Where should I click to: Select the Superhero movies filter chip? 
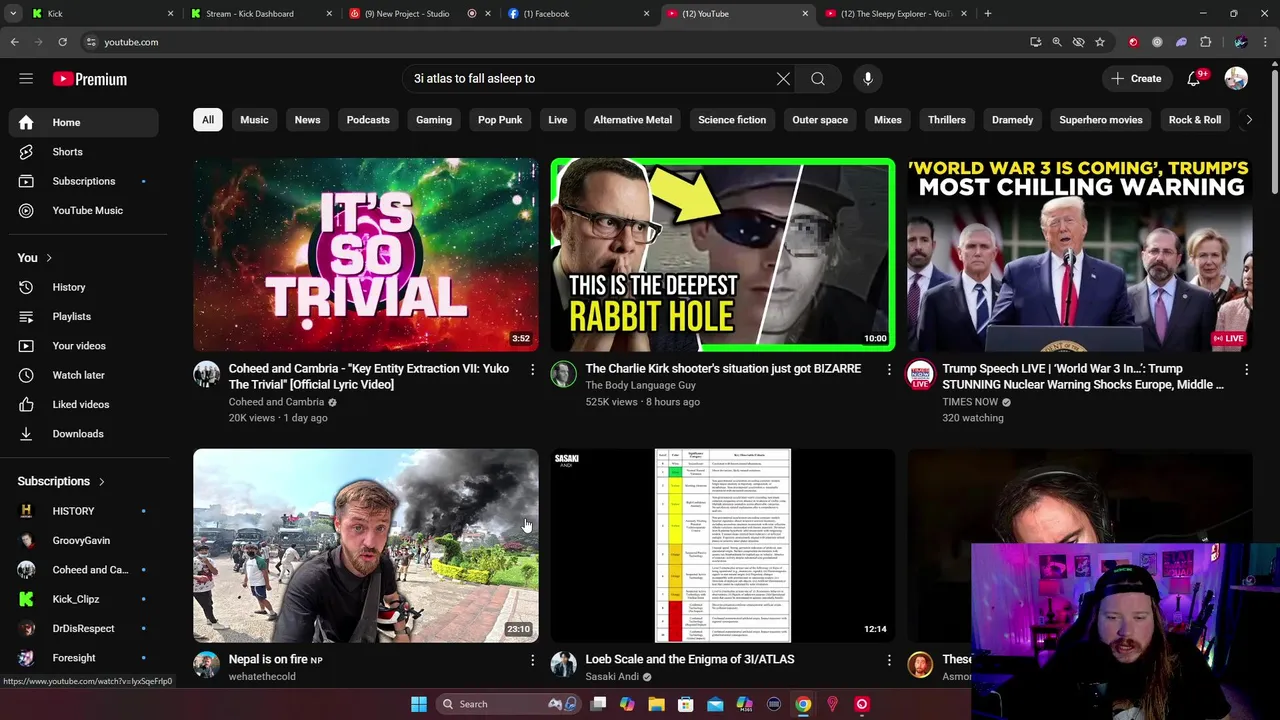click(1101, 120)
